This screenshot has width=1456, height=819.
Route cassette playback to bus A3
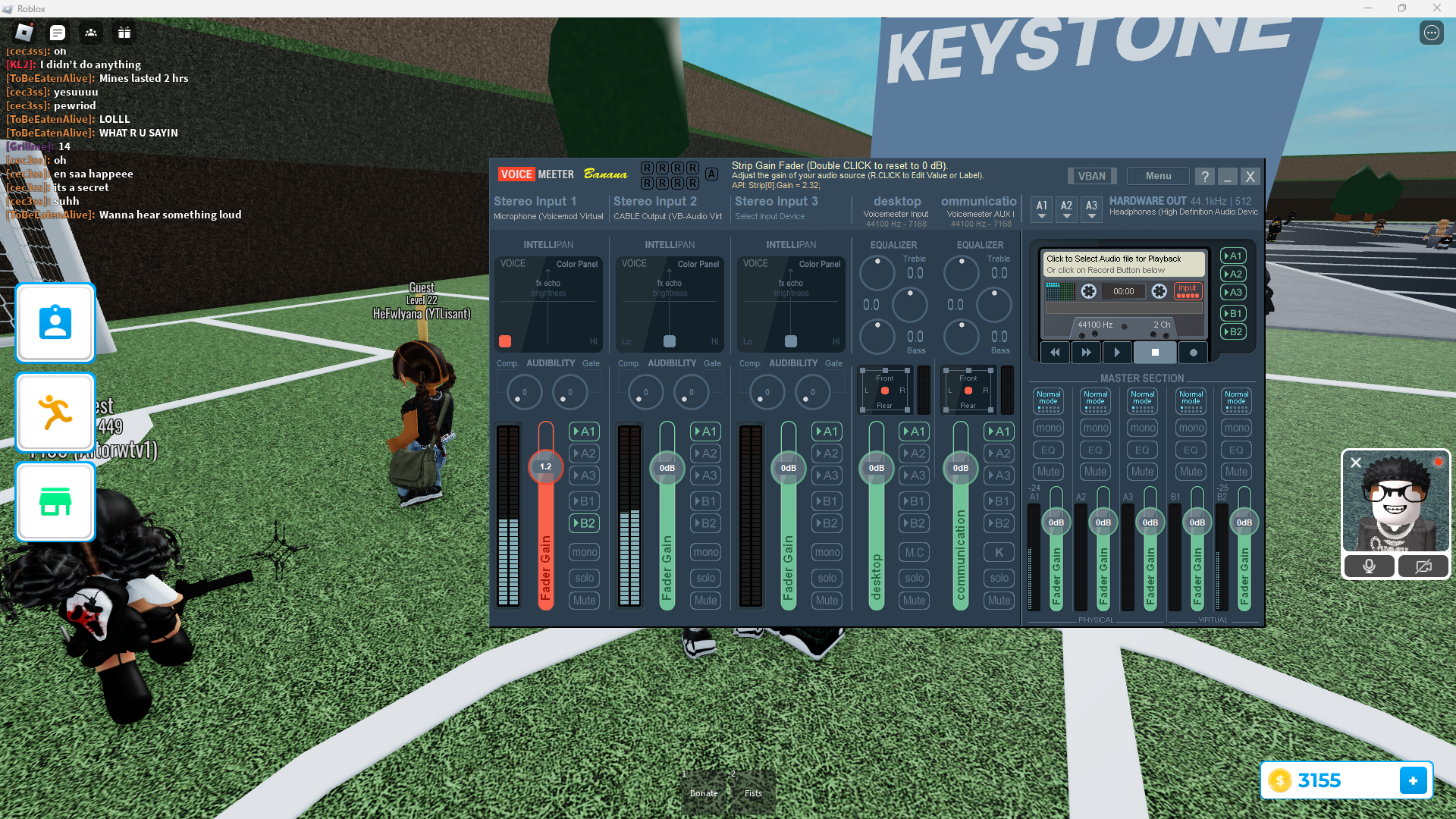(1233, 293)
